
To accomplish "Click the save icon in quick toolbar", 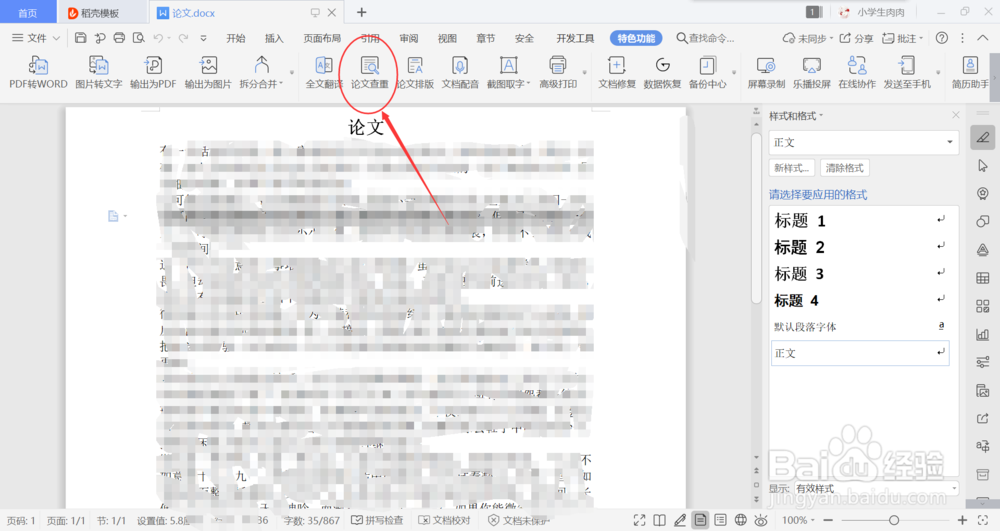I will [80, 38].
